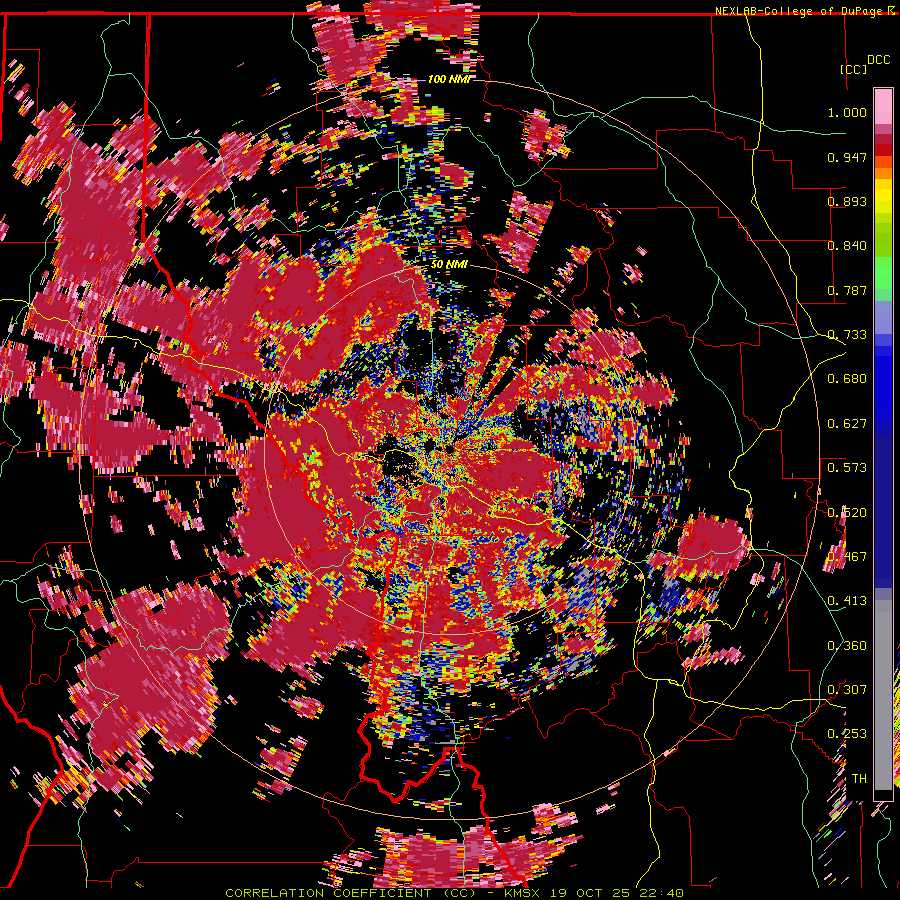The width and height of the screenshot is (900, 900).
Task: Select the 0.360 legend value
Action: pos(847,646)
